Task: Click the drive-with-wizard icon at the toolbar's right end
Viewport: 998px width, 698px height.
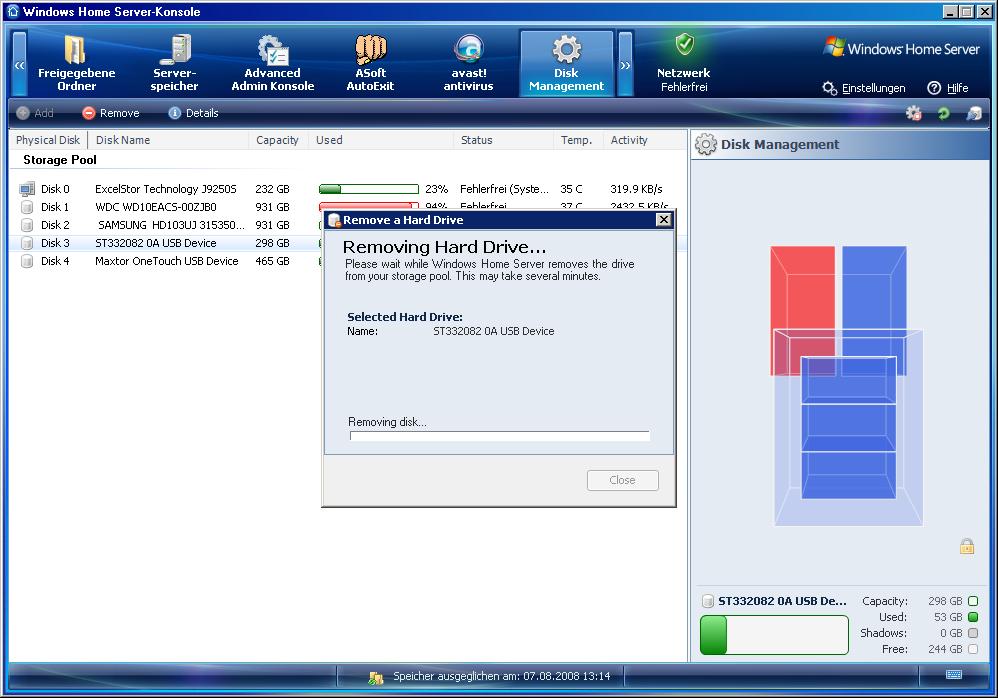Action: point(974,113)
